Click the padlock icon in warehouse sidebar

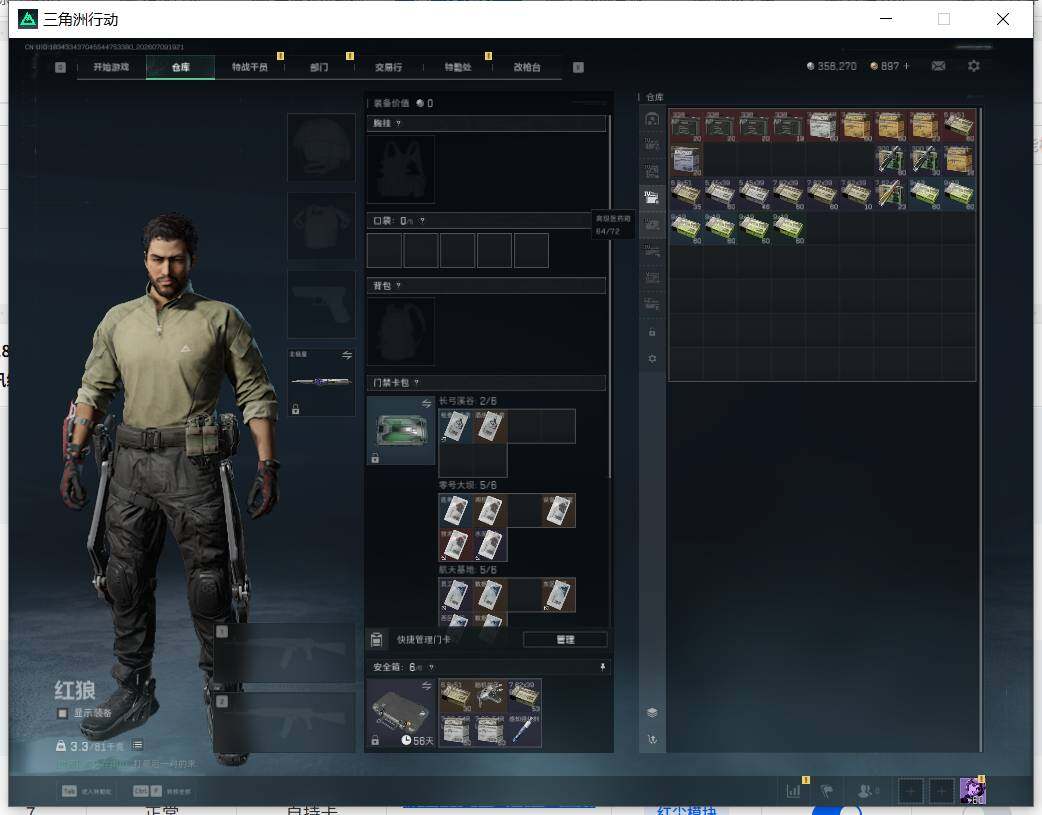(x=652, y=332)
